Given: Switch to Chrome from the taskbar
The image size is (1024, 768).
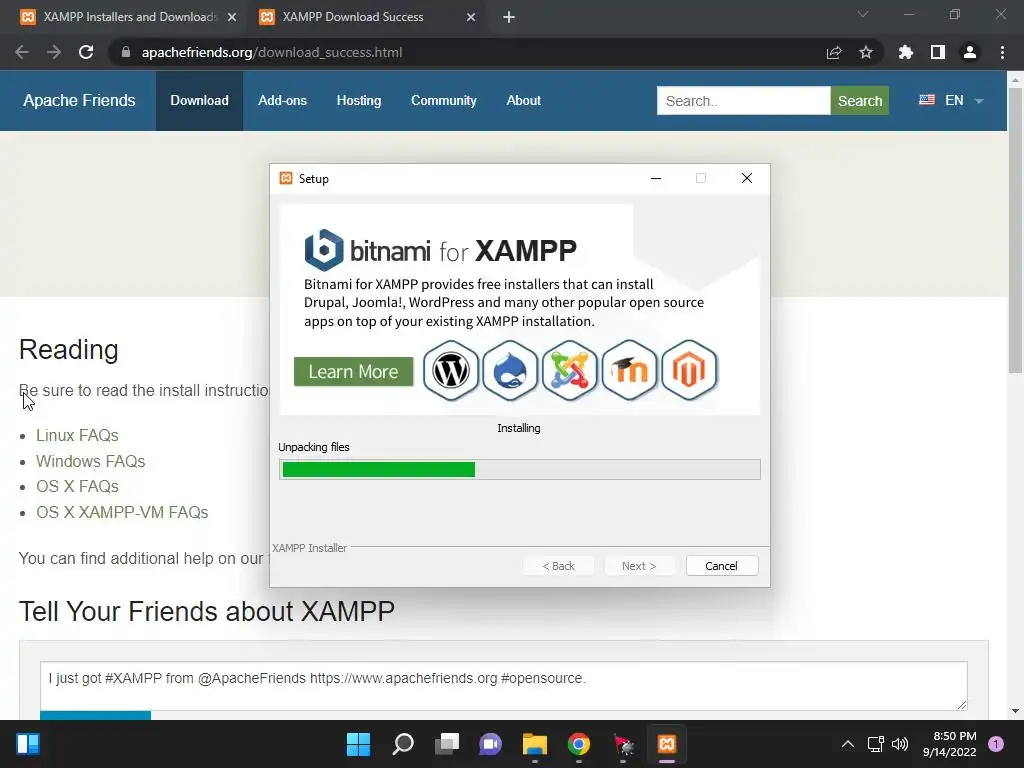Looking at the screenshot, I should pyautogui.click(x=579, y=744).
